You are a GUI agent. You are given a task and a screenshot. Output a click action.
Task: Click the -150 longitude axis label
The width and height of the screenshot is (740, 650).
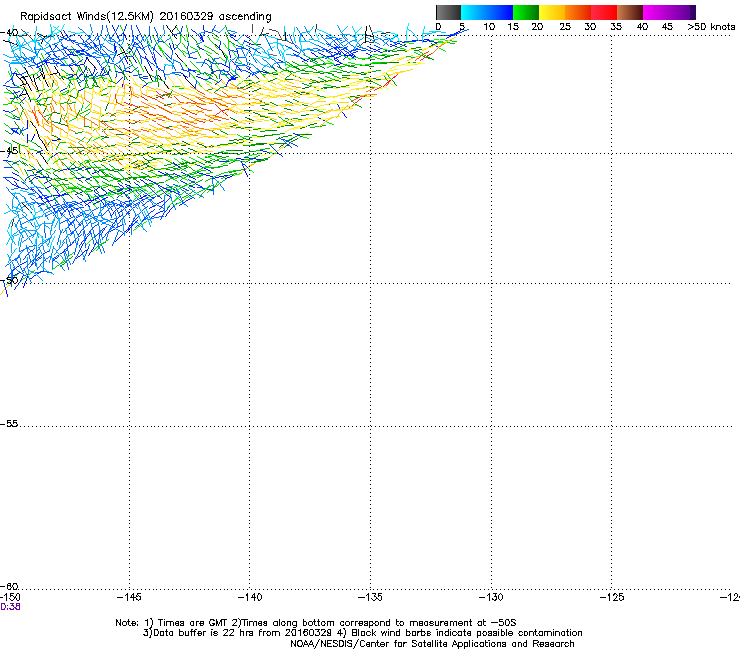tap(10, 597)
